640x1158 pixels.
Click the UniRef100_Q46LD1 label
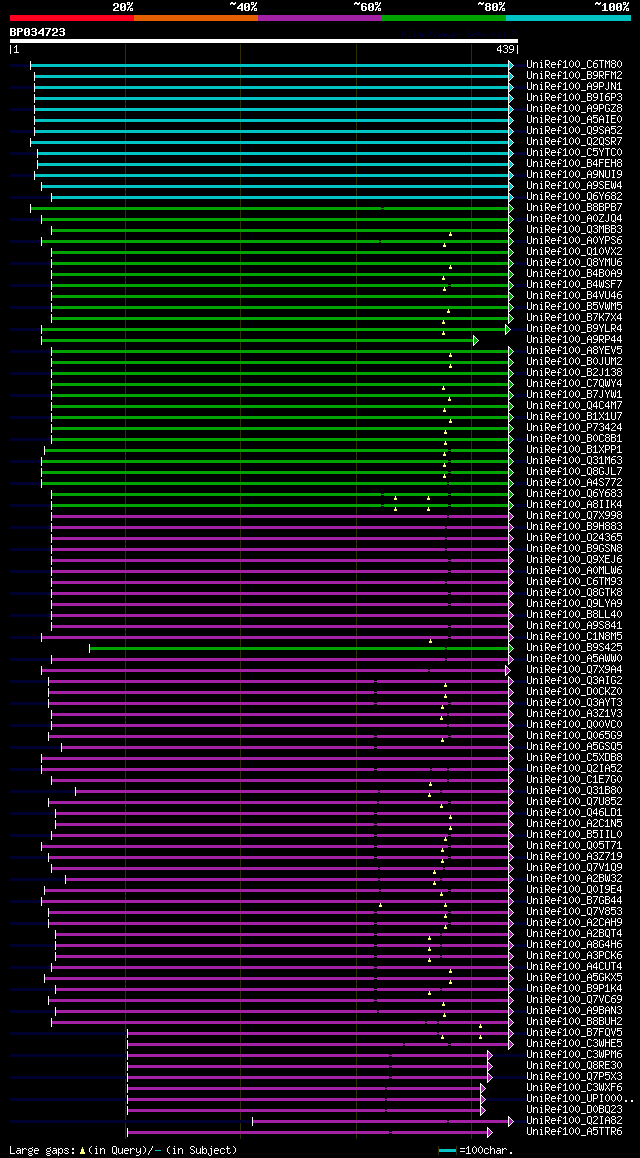[x=574, y=812]
